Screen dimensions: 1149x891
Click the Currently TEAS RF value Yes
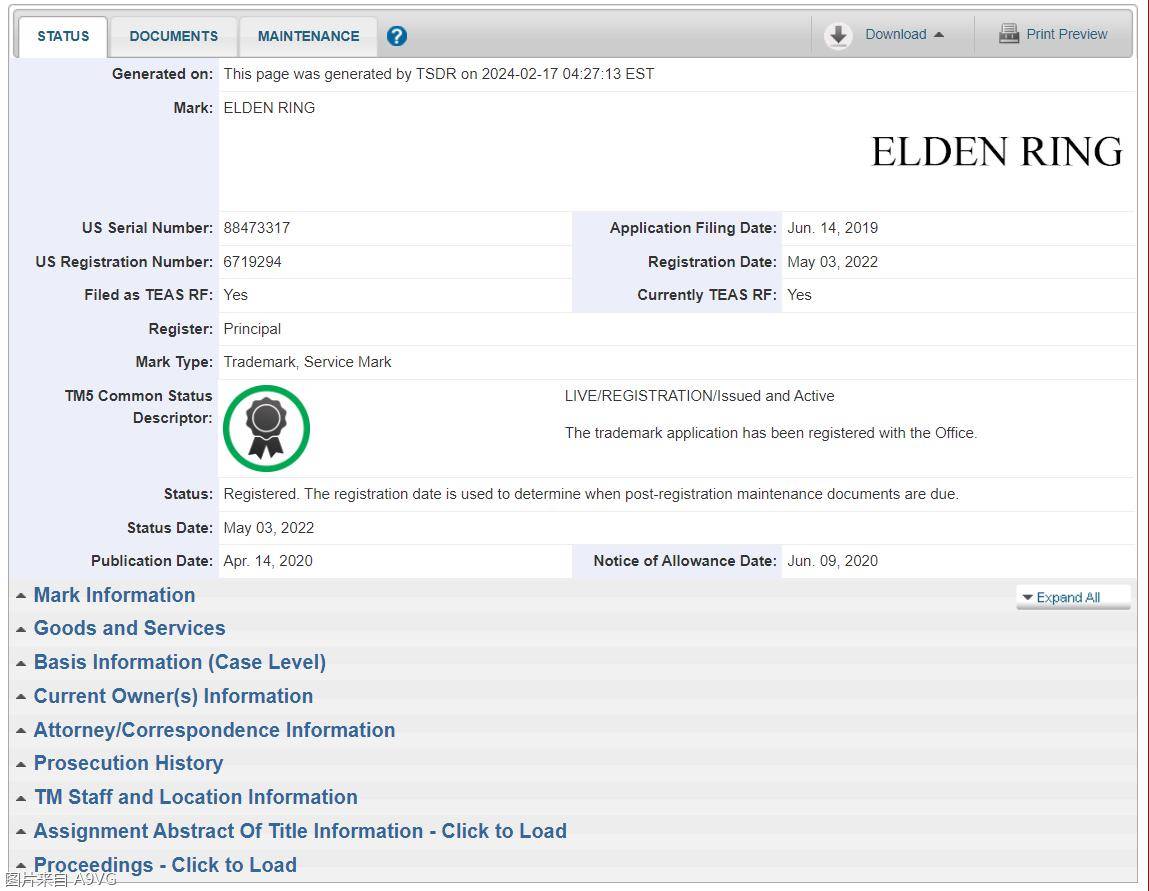799,295
